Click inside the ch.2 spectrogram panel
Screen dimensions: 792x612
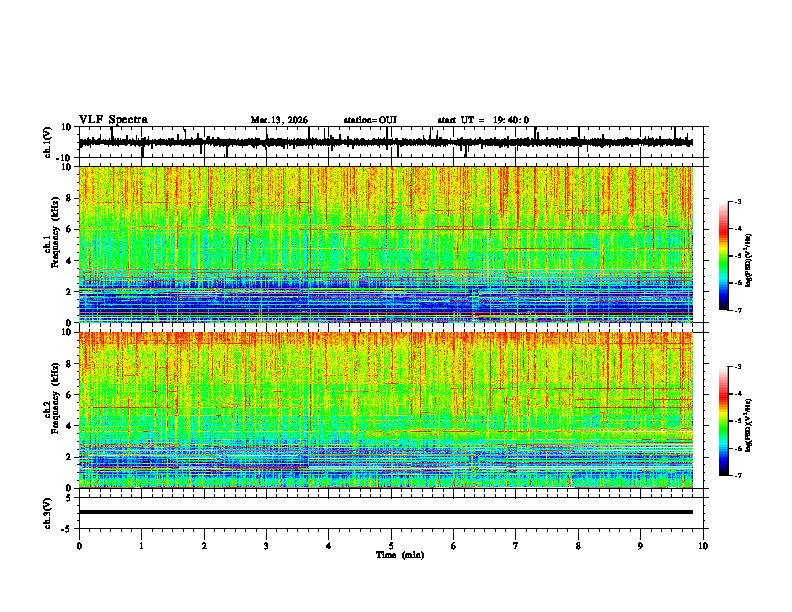[x=385, y=410]
